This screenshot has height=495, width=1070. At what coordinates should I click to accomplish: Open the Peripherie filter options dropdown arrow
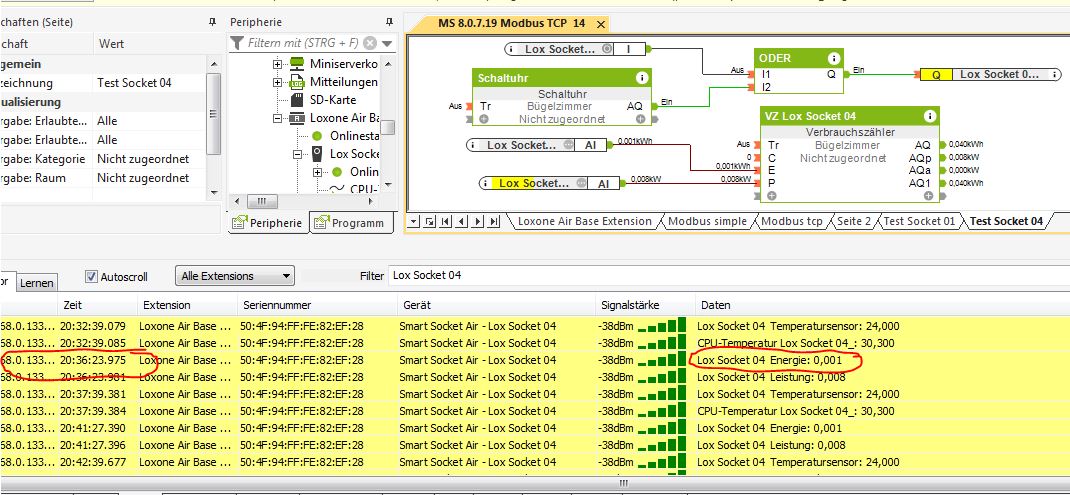[387, 43]
